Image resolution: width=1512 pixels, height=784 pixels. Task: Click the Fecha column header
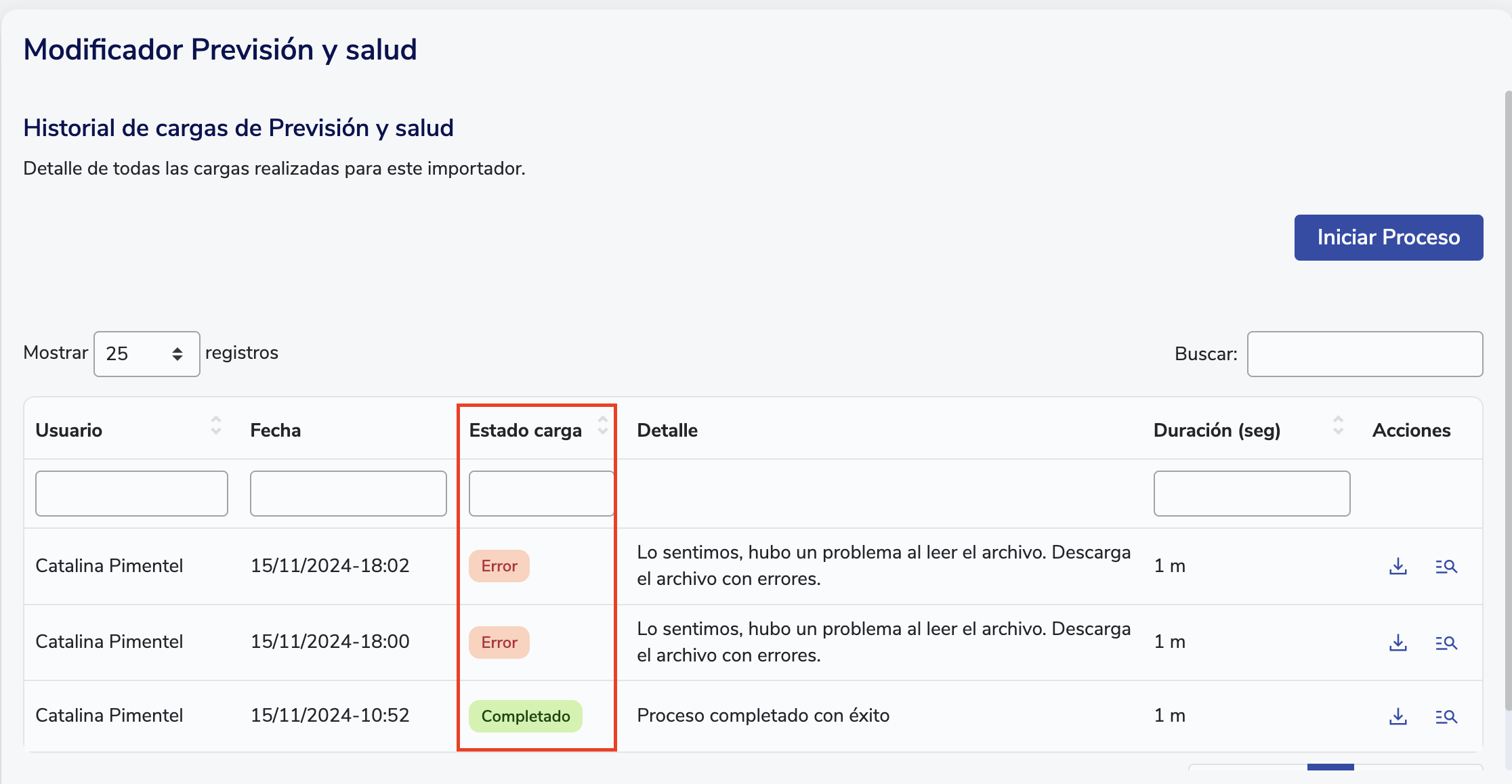(x=276, y=431)
